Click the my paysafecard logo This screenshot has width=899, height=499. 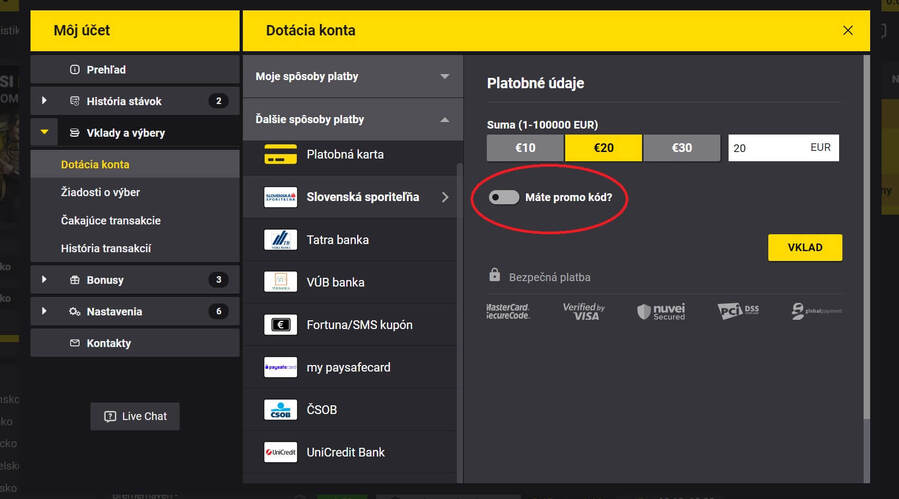(x=280, y=367)
